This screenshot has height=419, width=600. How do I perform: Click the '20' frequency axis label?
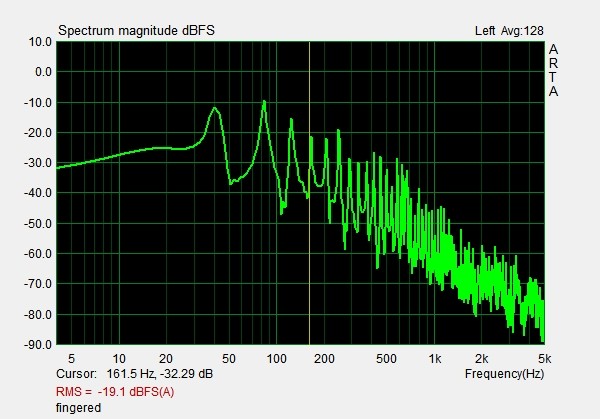(166, 359)
